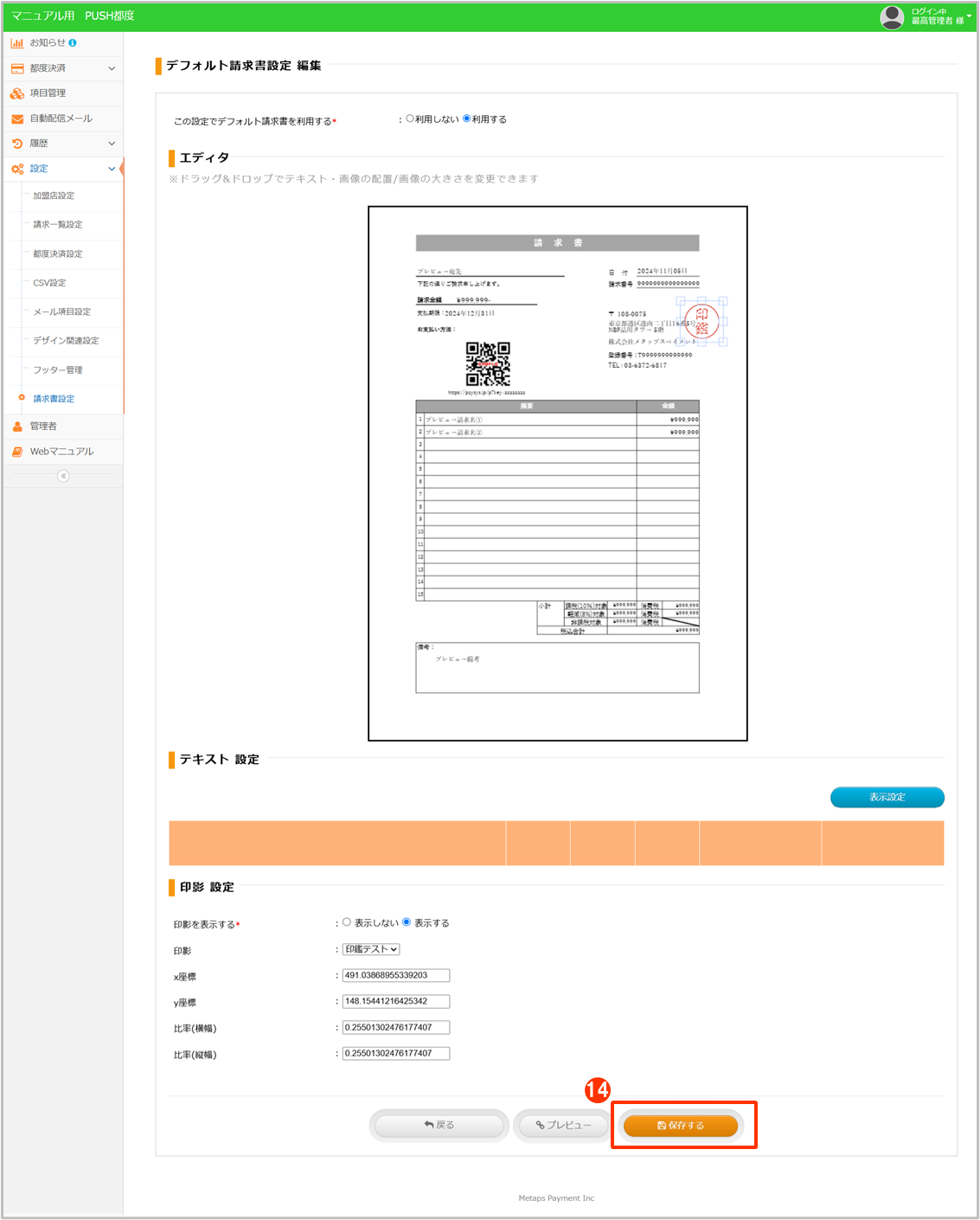Click the Webマニュアル book icon
The image size is (980, 1220).
pos(17,452)
